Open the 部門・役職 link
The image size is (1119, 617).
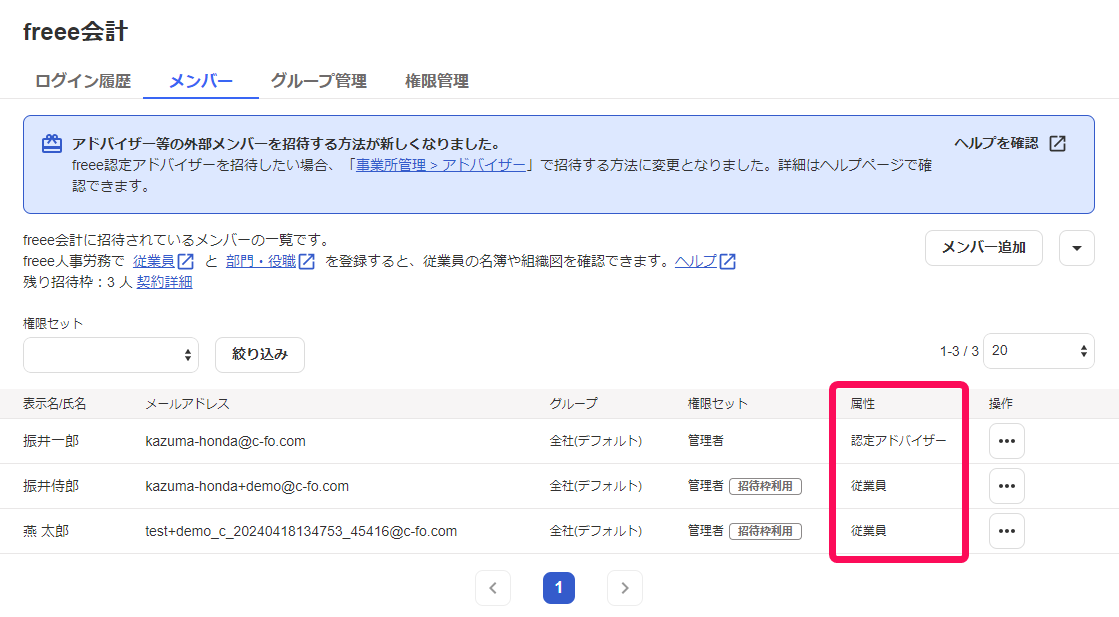coord(260,261)
